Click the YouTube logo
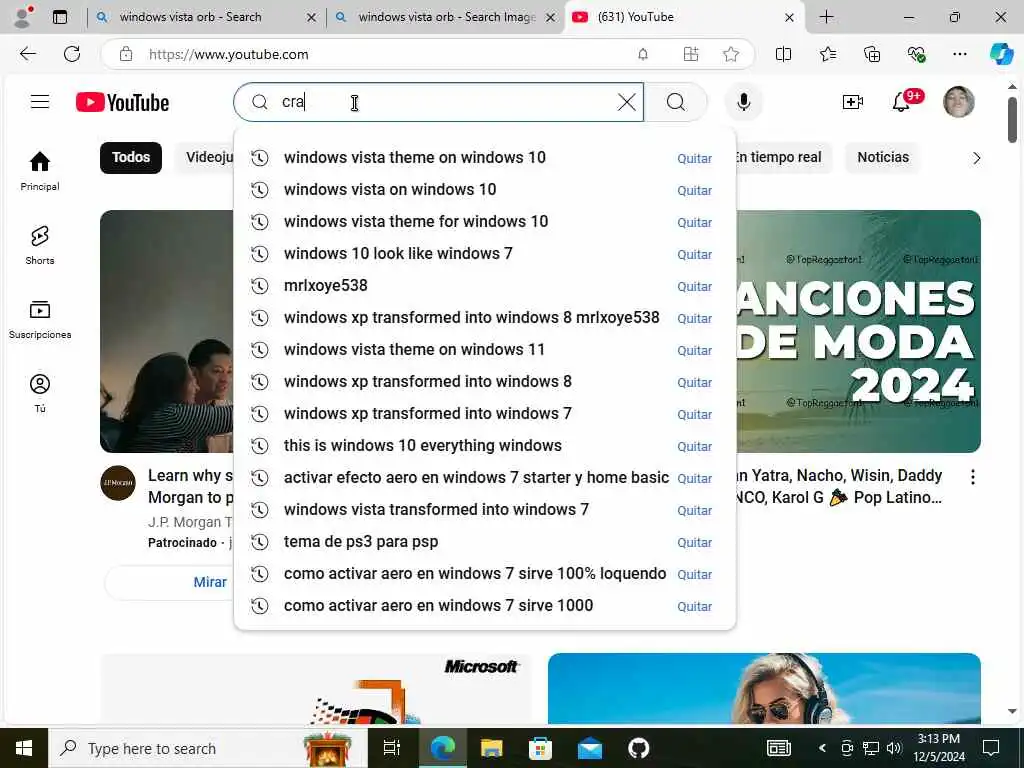 [122, 103]
